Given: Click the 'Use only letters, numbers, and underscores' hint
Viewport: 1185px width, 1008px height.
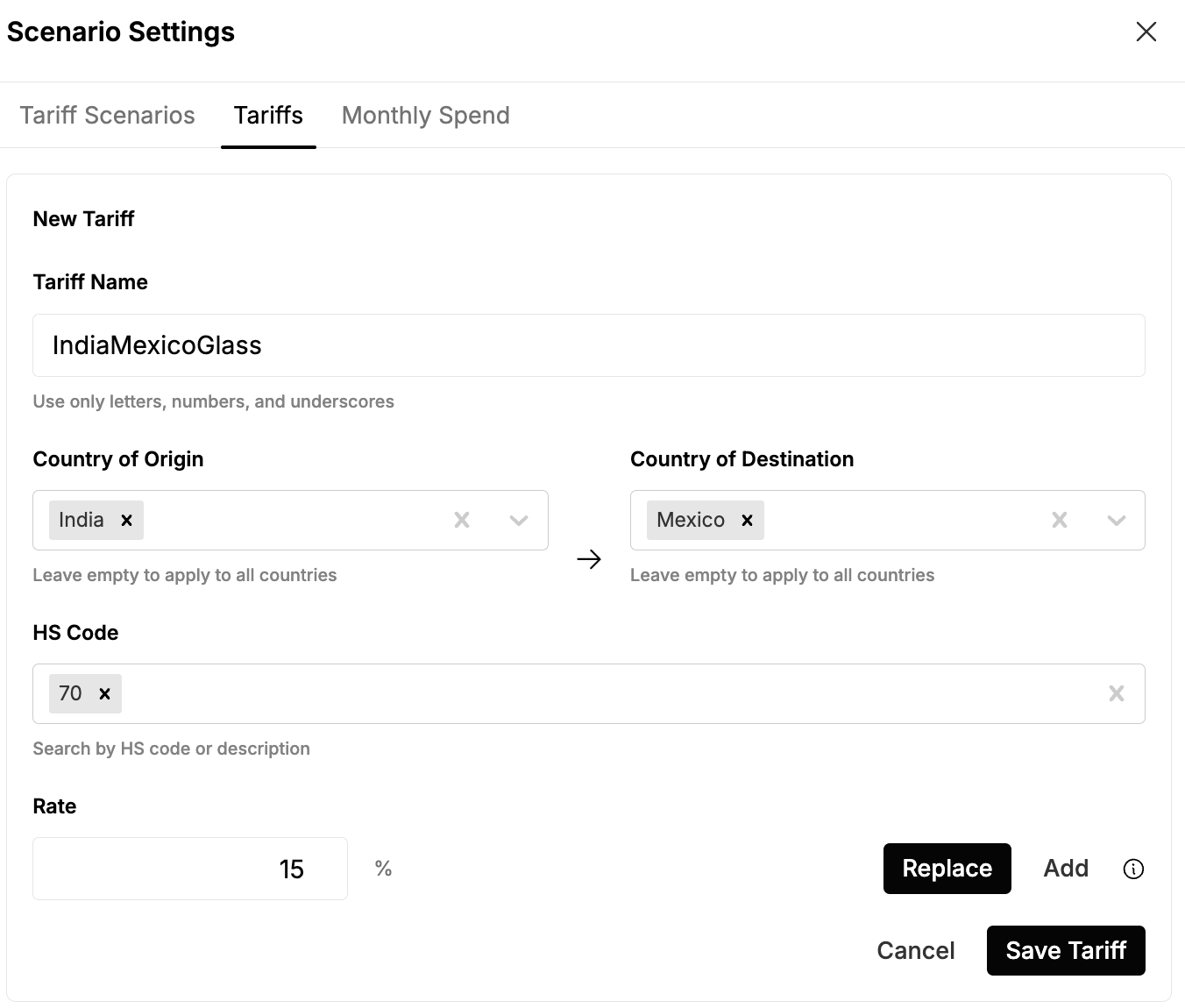Looking at the screenshot, I should (x=213, y=401).
